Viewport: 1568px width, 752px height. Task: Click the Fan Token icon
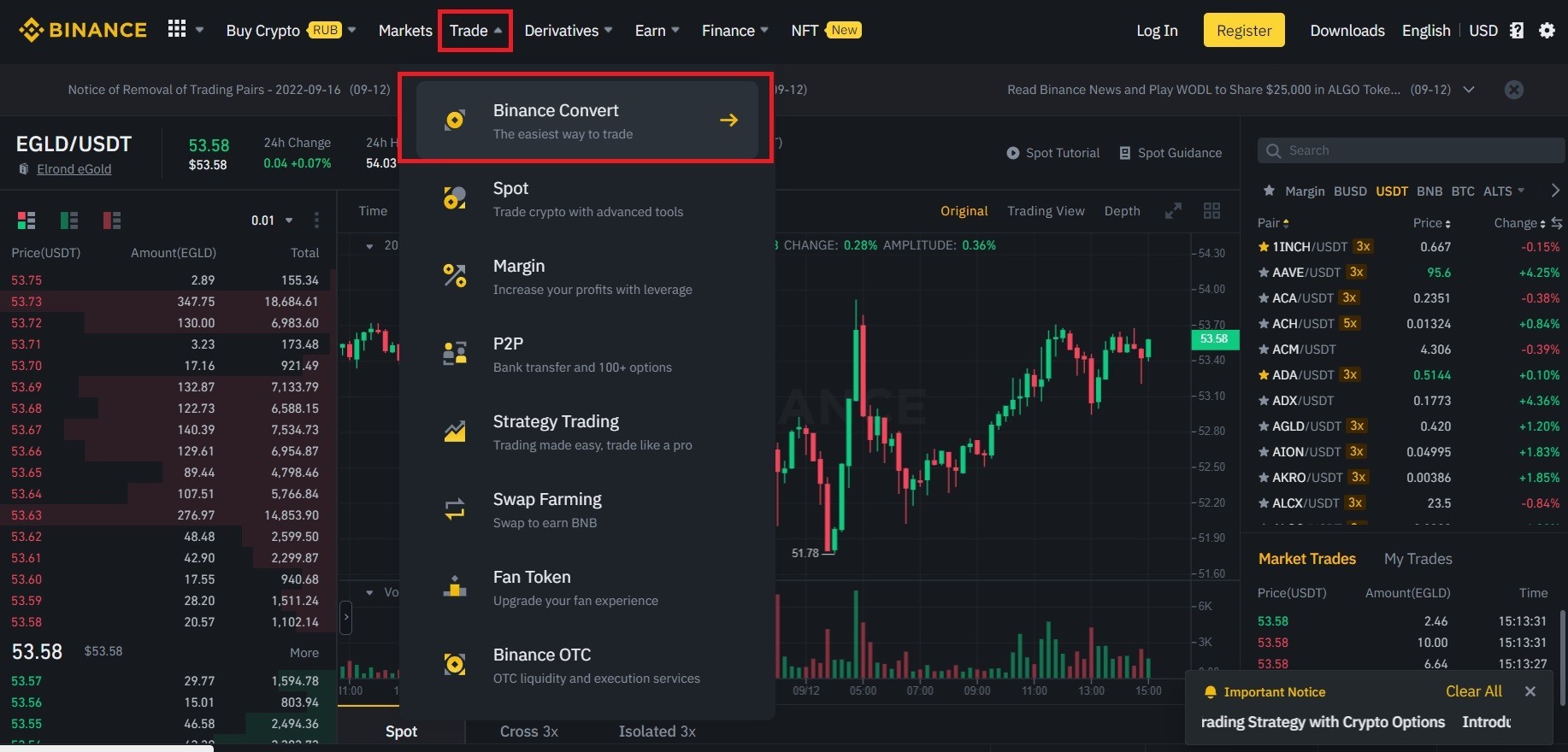pos(455,586)
